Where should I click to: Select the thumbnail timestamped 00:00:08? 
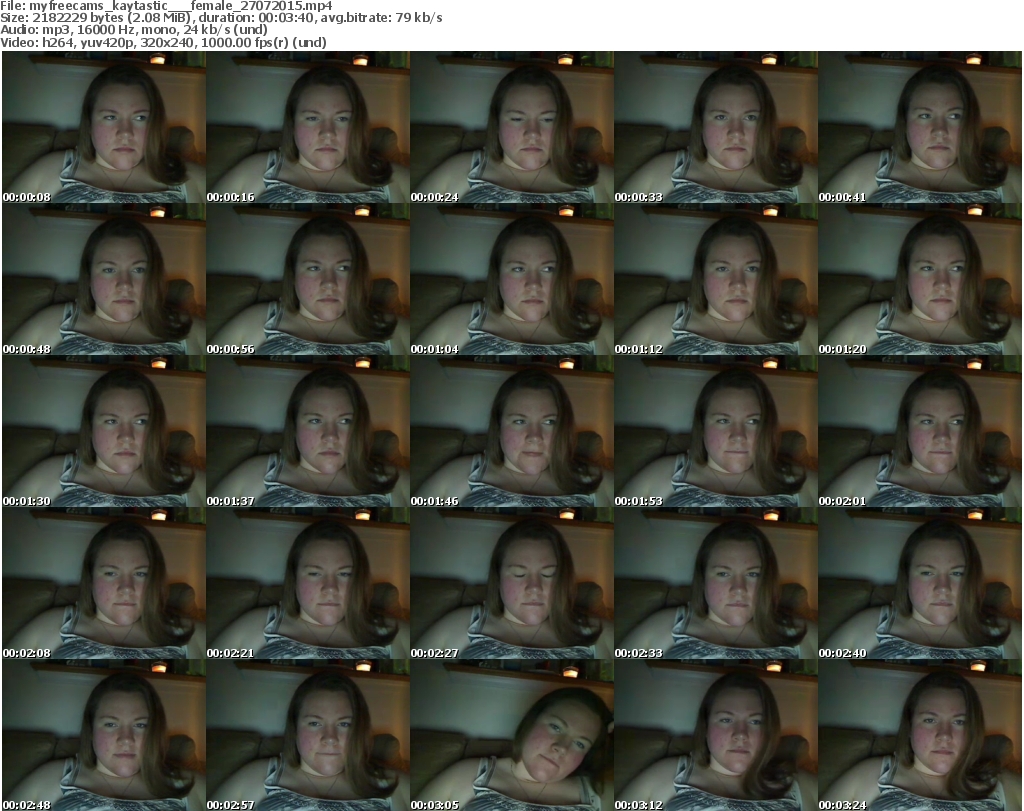coord(104,127)
